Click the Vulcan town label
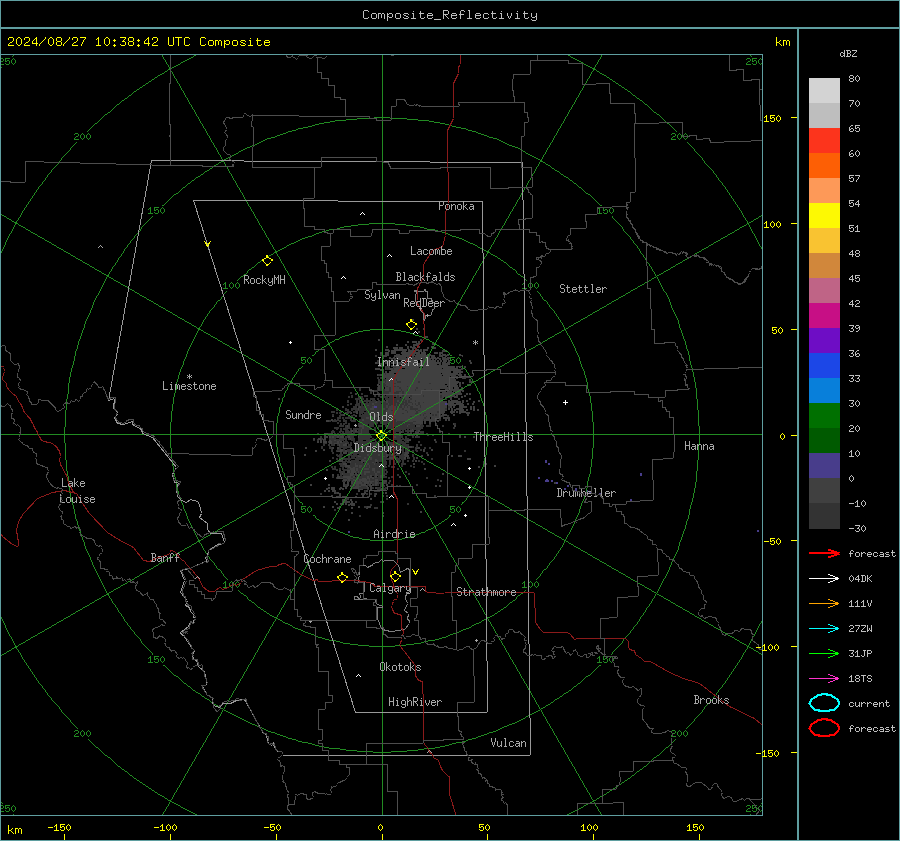 (x=509, y=743)
